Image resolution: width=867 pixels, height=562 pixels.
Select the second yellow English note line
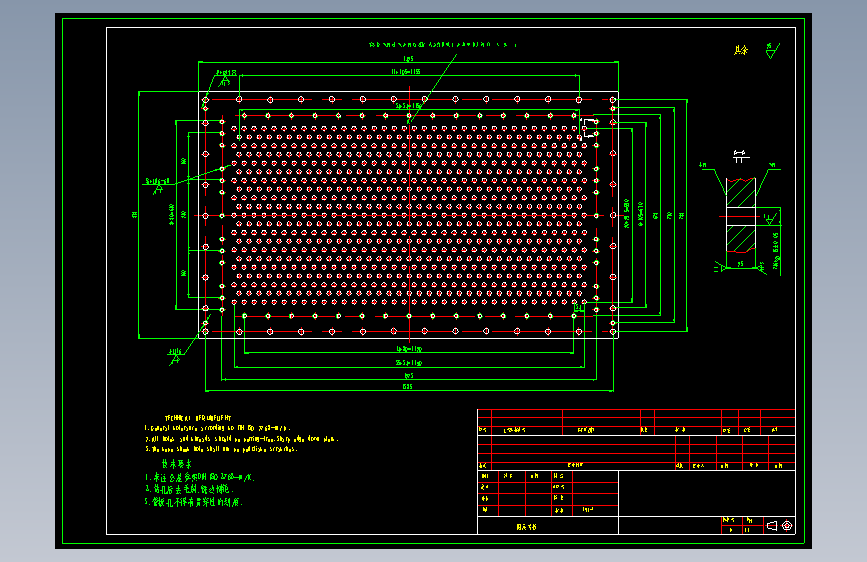pyautogui.click(x=242, y=439)
